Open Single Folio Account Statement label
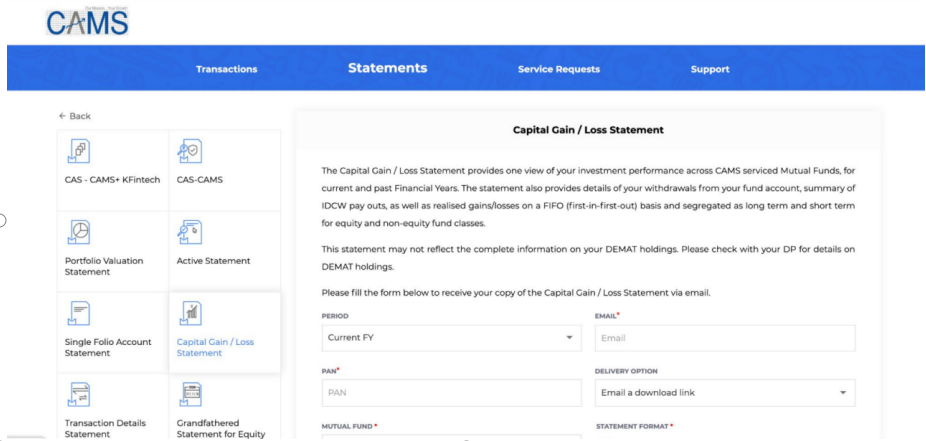 pos(108,348)
